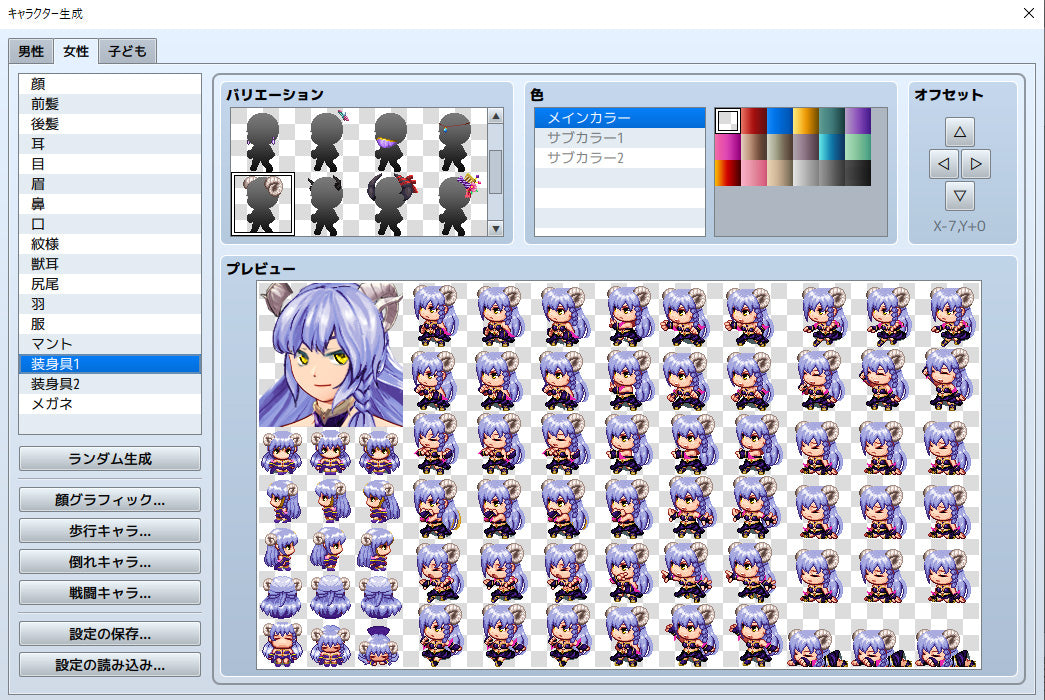Nudge the character down with the offset arrow

click(959, 196)
